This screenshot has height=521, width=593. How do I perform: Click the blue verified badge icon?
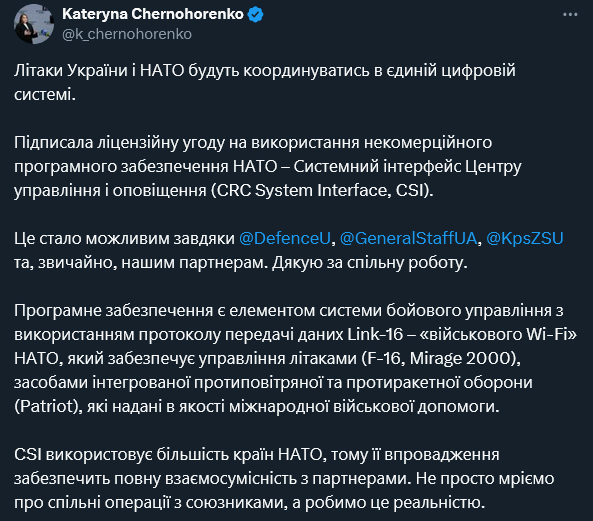(256, 15)
